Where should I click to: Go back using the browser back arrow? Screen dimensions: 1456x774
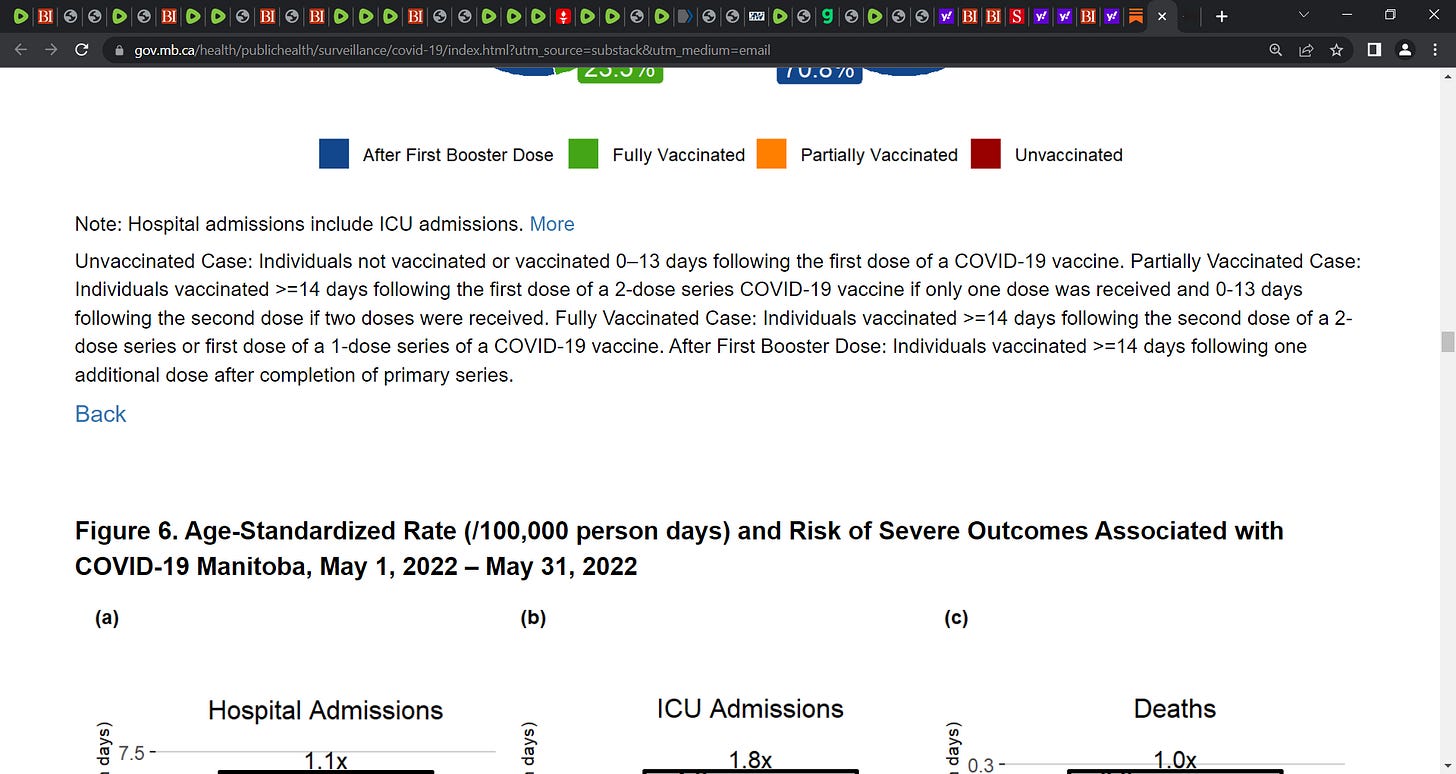21,49
